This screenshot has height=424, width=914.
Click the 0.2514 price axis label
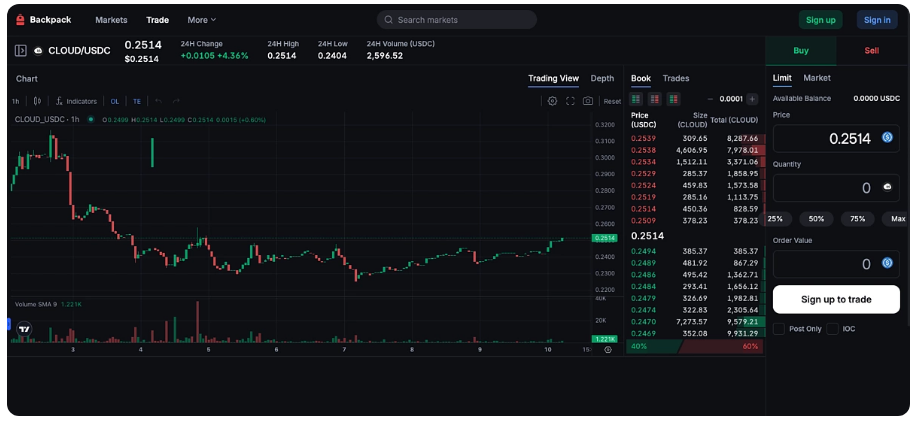(604, 238)
